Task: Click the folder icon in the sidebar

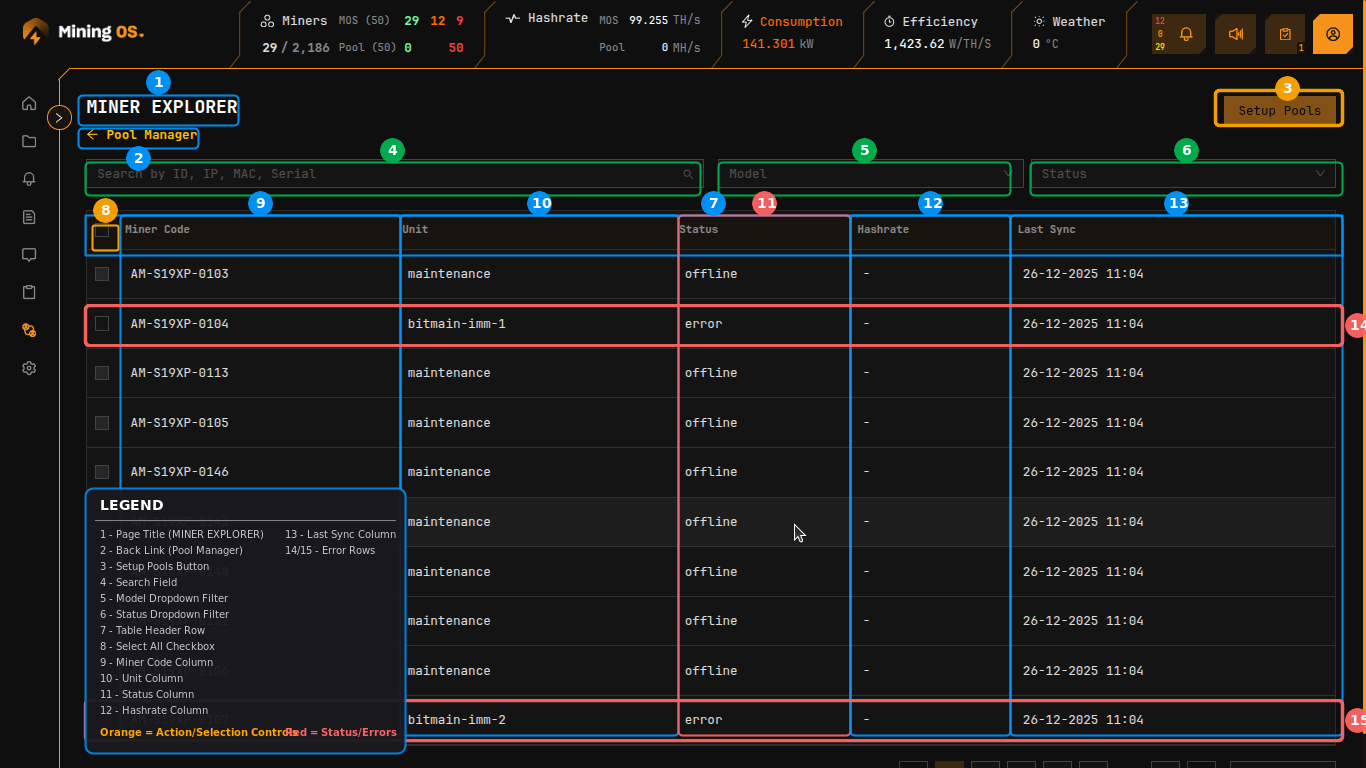Action: pyautogui.click(x=29, y=141)
